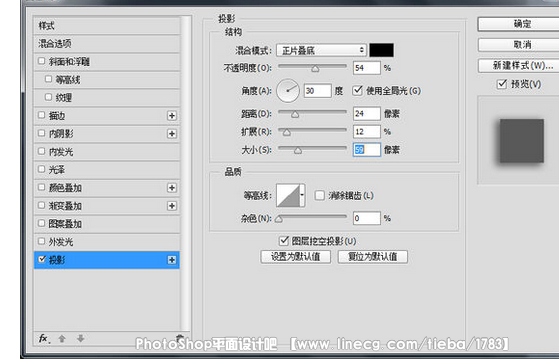Screen dimensions: 559x361
Task: Click the 取消 button
Action: (518, 45)
